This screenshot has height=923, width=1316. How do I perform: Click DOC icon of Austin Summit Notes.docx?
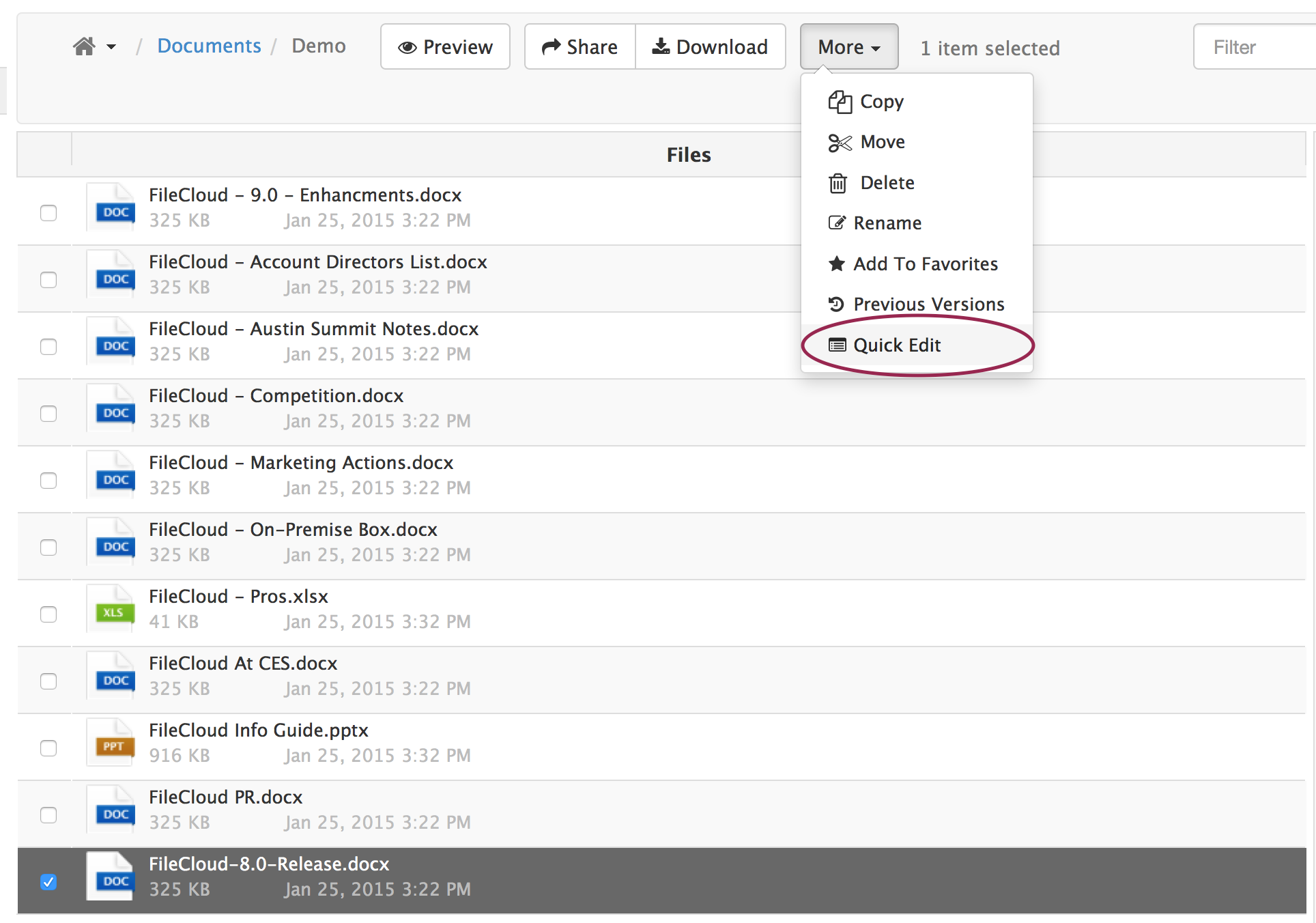111,341
